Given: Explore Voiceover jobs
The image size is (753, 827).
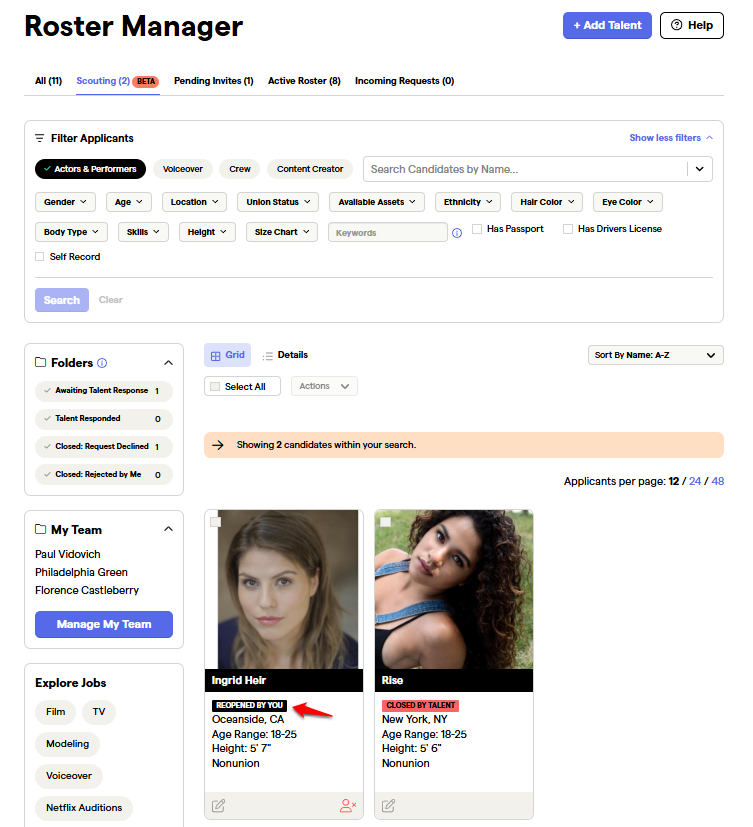Looking at the screenshot, I should point(69,776).
